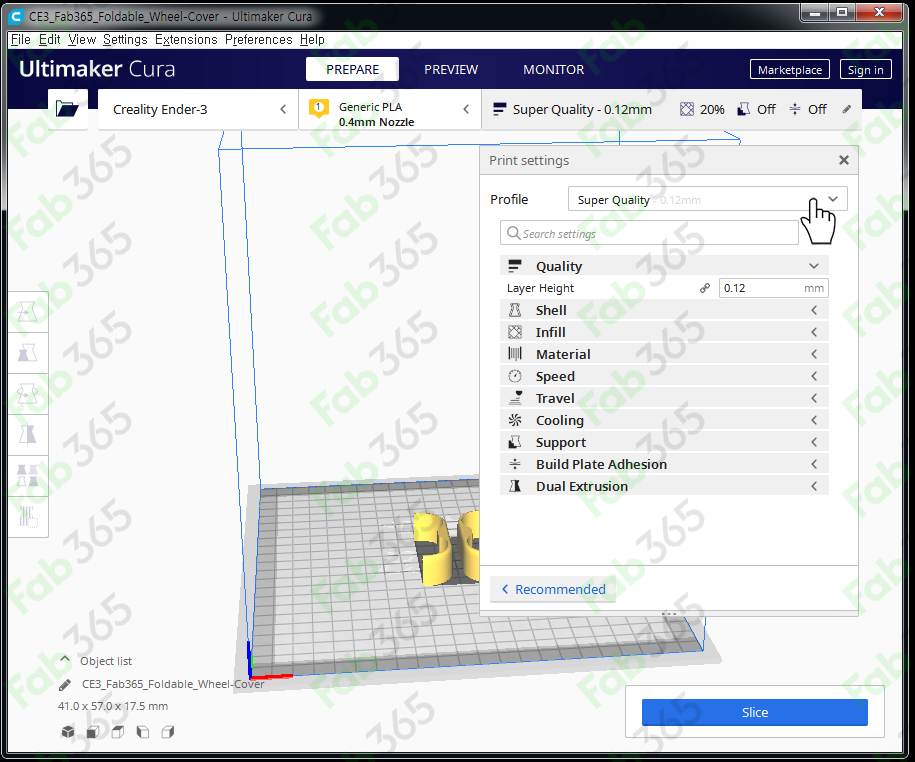915x762 pixels.
Task: Select the Mirror tool in left toolbar
Action: tap(27, 435)
